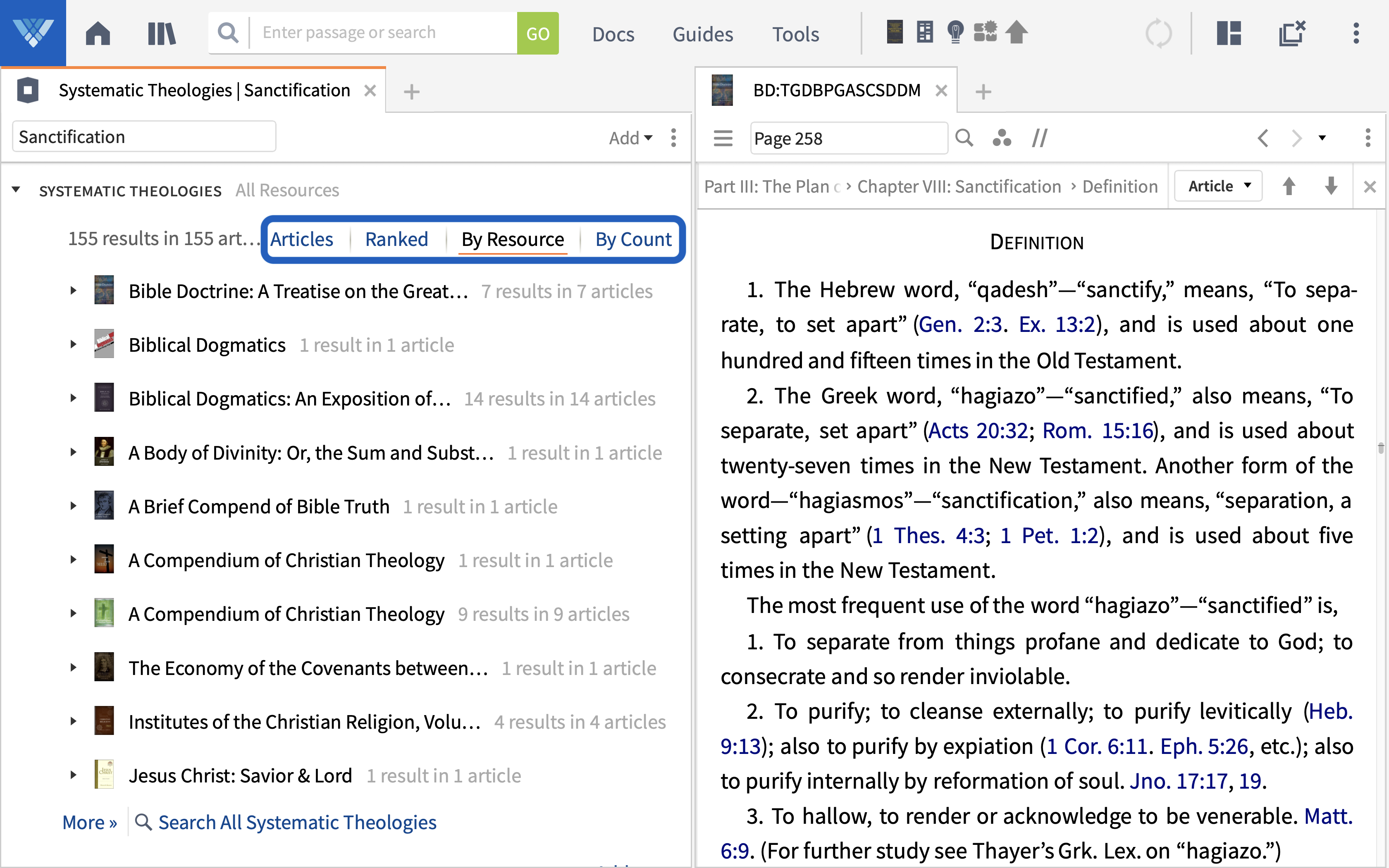This screenshot has width=1389, height=868.
Task: Click the Home icon
Action: point(98,33)
